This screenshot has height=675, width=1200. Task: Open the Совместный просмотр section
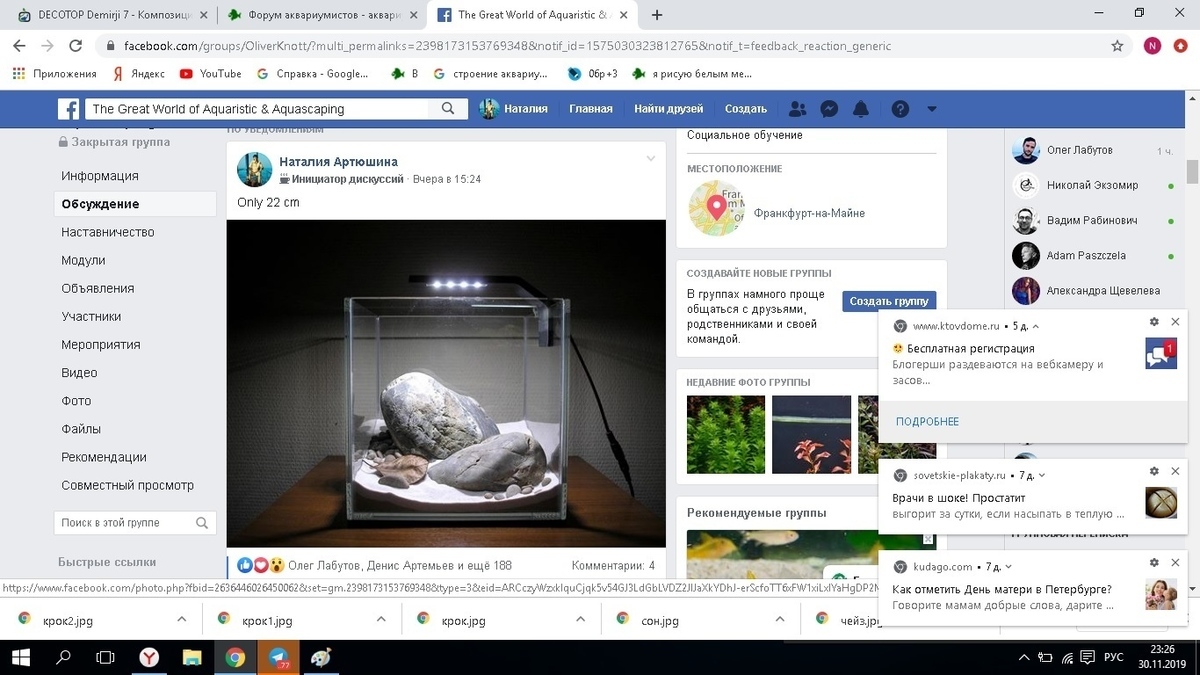127,485
